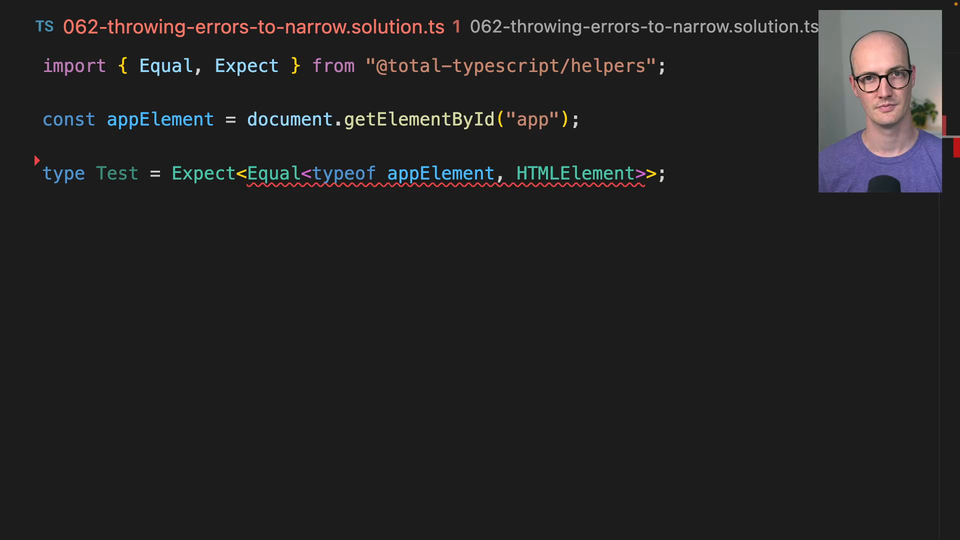Click HTMLElement in the Test type
Image resolution: width=960 pixels, height=540 pixels.
click(x=575, y=174)
